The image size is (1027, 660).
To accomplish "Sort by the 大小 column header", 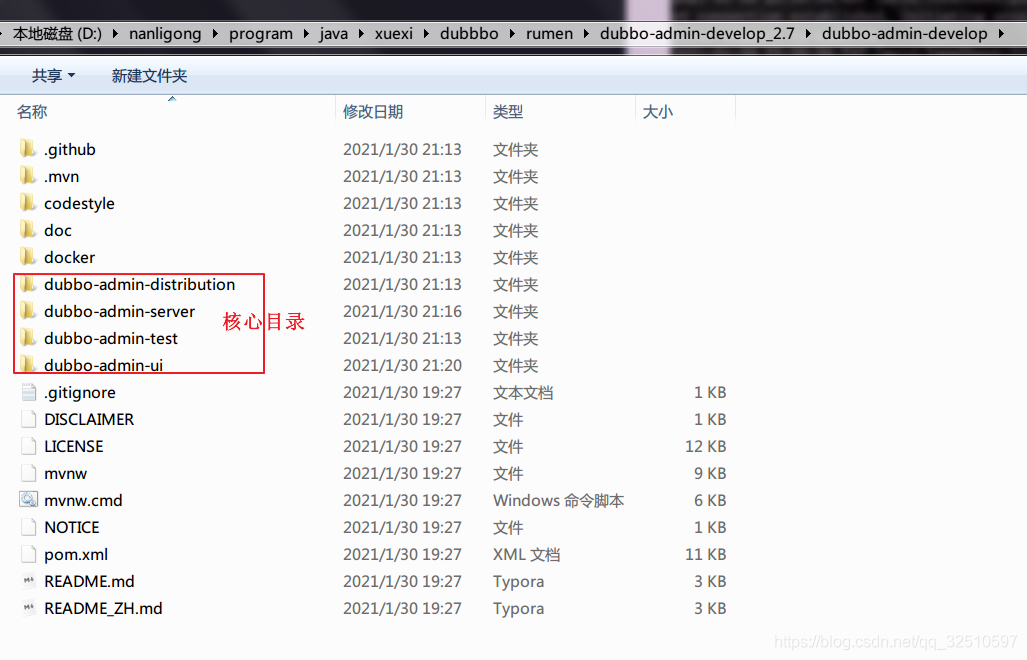I will pyautogui.click(x=658, y=112).
